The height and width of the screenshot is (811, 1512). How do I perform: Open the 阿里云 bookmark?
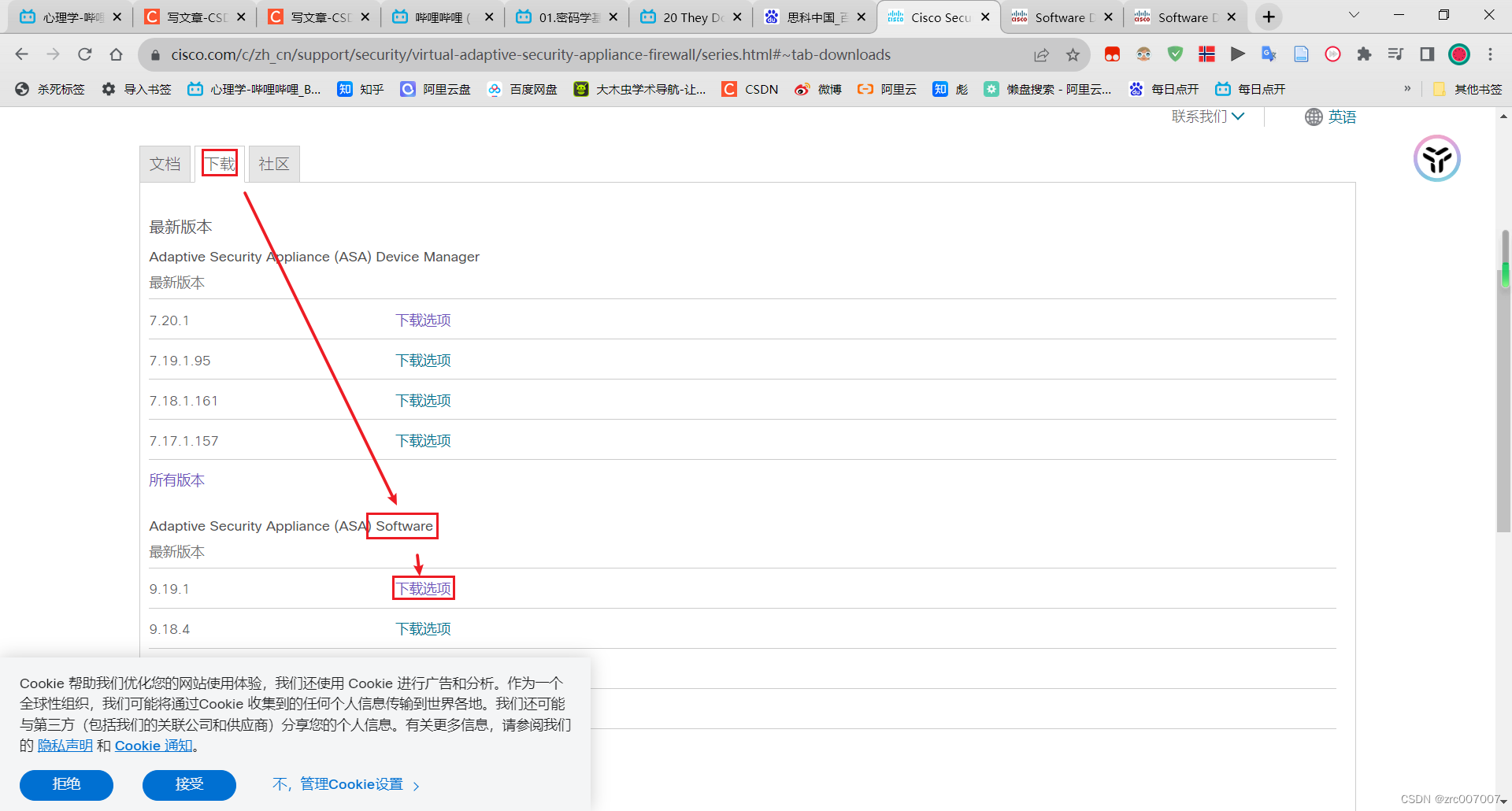click(888, 89)
